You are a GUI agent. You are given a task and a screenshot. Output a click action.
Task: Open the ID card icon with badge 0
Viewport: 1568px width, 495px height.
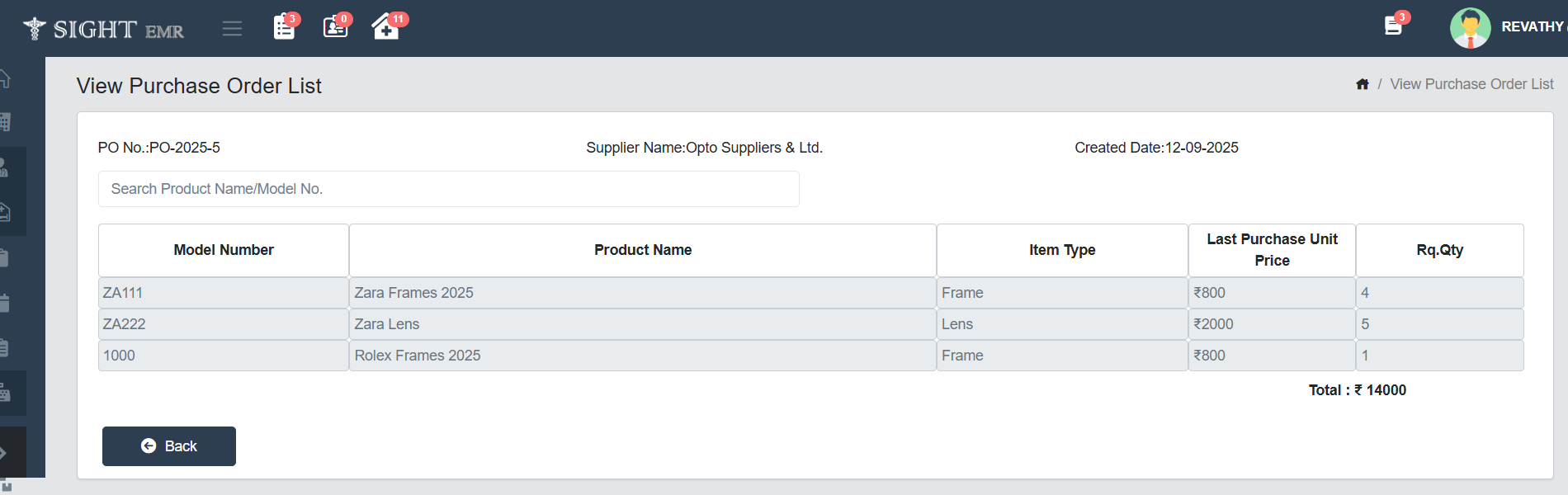coord(335,27)
